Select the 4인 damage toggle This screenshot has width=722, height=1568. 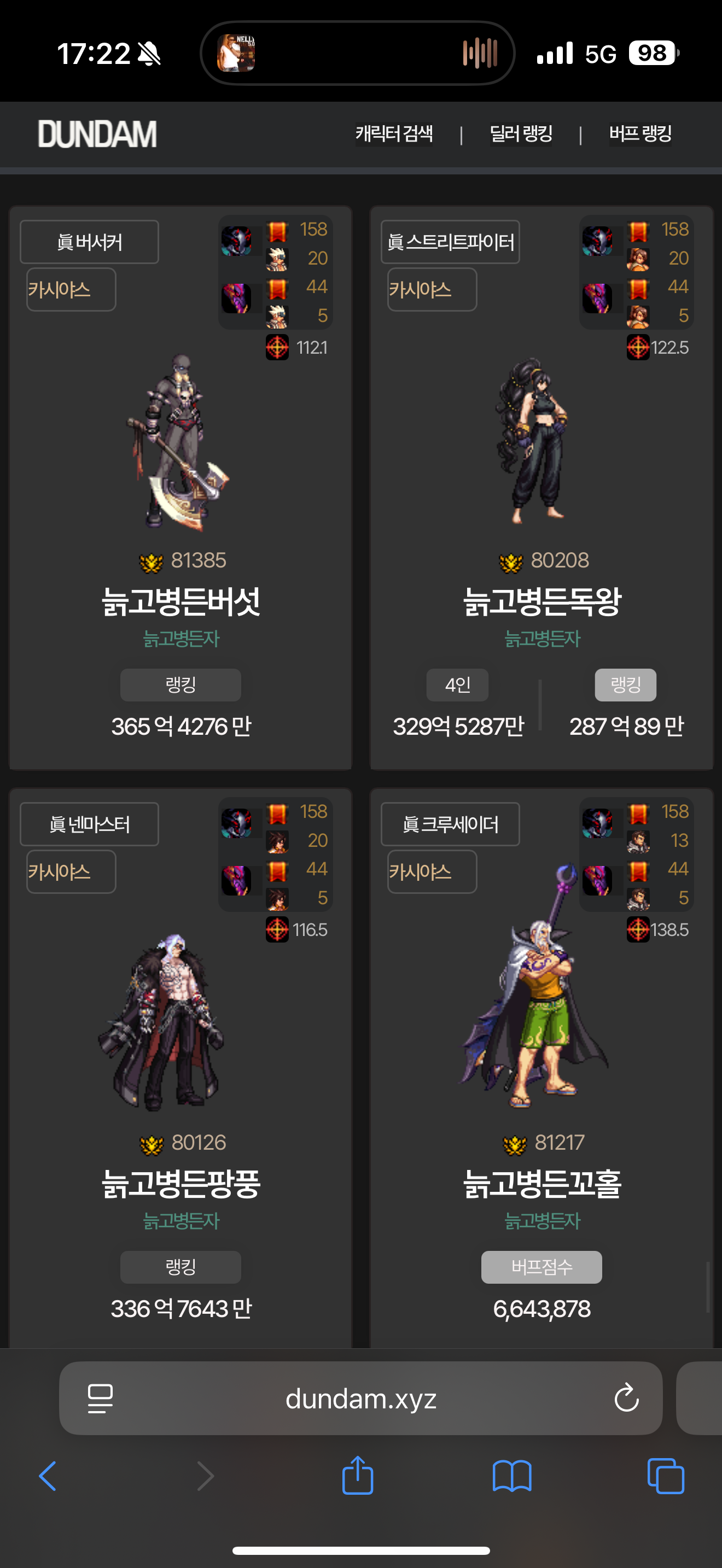(458, 685)
